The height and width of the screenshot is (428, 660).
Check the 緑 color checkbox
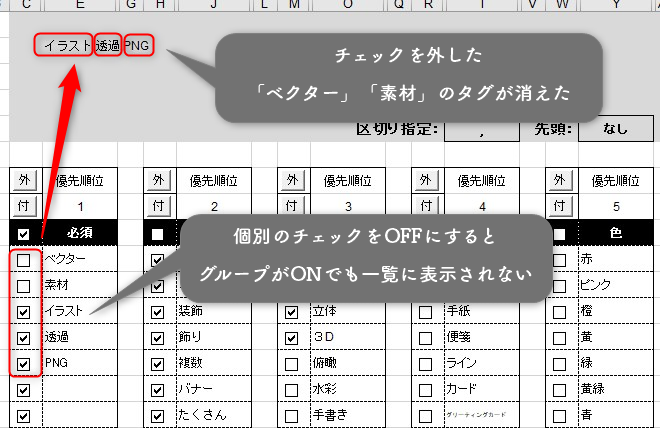pyautogui.click(x=559, y=364)
